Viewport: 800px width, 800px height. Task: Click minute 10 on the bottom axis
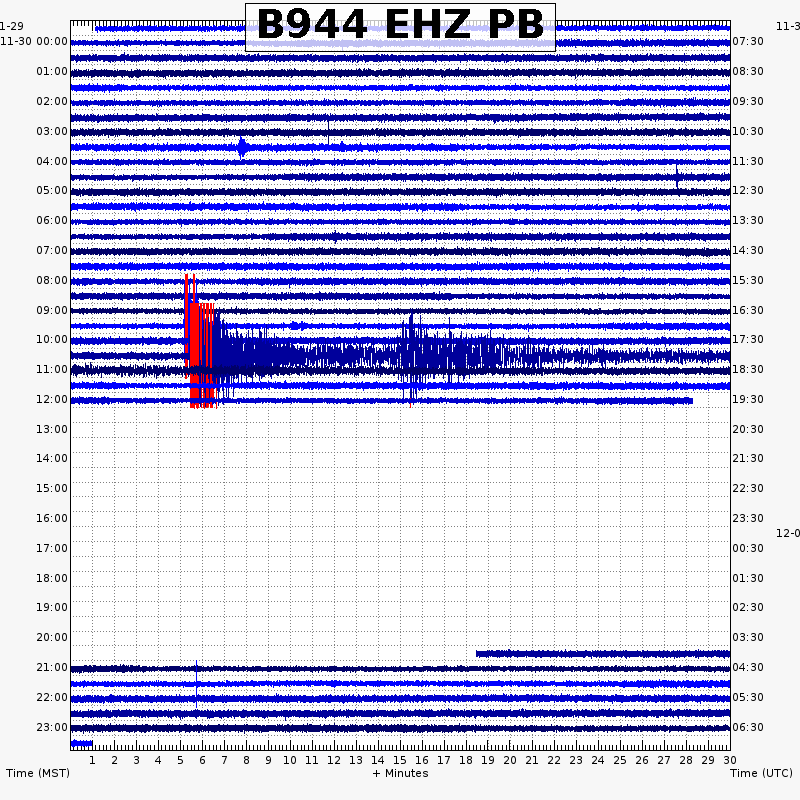click(x=290, y=760)
